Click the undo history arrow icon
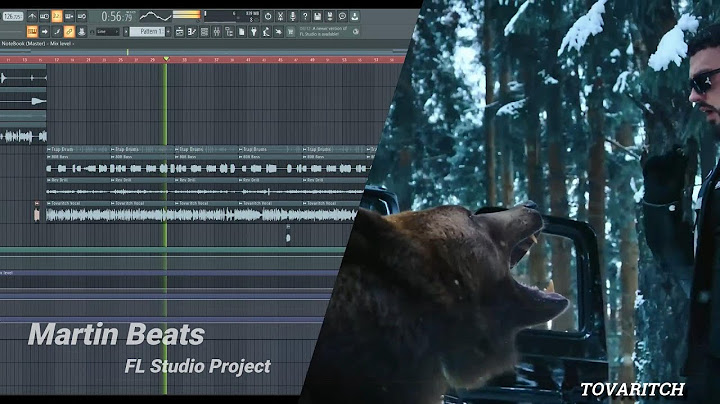Image resolution: width=720 pixels, height=404 pixels. tap(279, 32)
